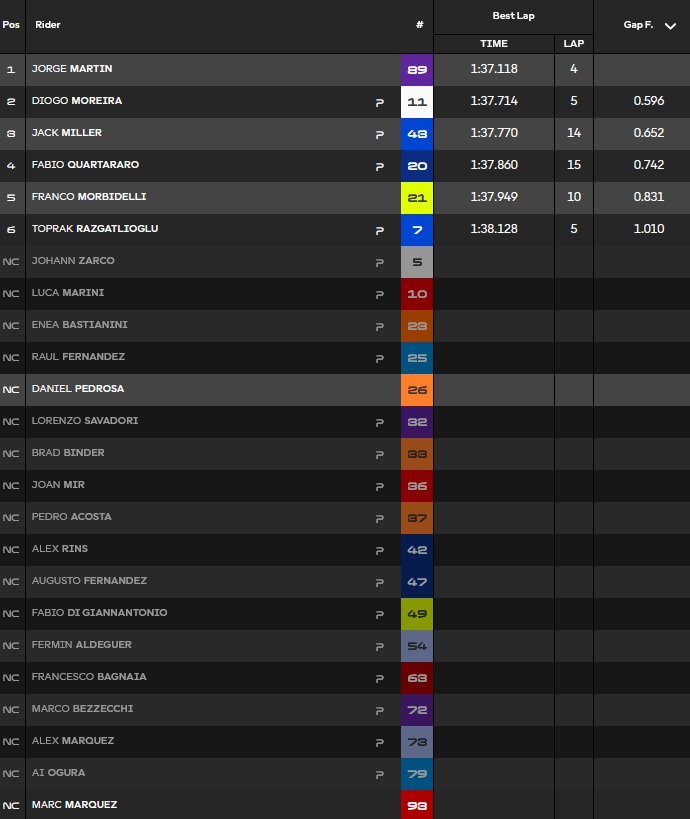Click the pit icon beside Francesco Bagnaia
This screenshot has width=690, height=819.
tap(379, 678)
